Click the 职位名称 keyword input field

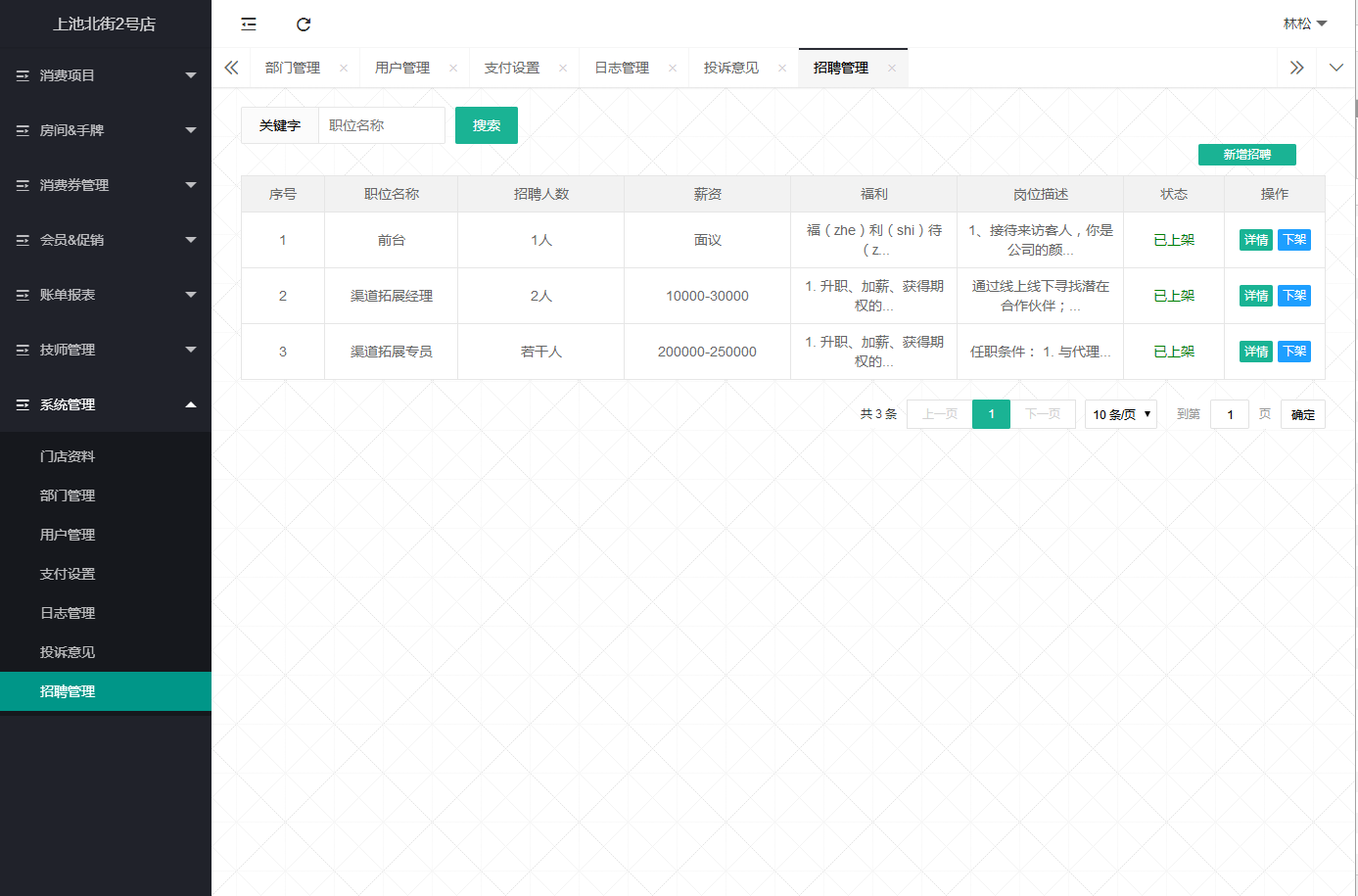pos(381,125)
